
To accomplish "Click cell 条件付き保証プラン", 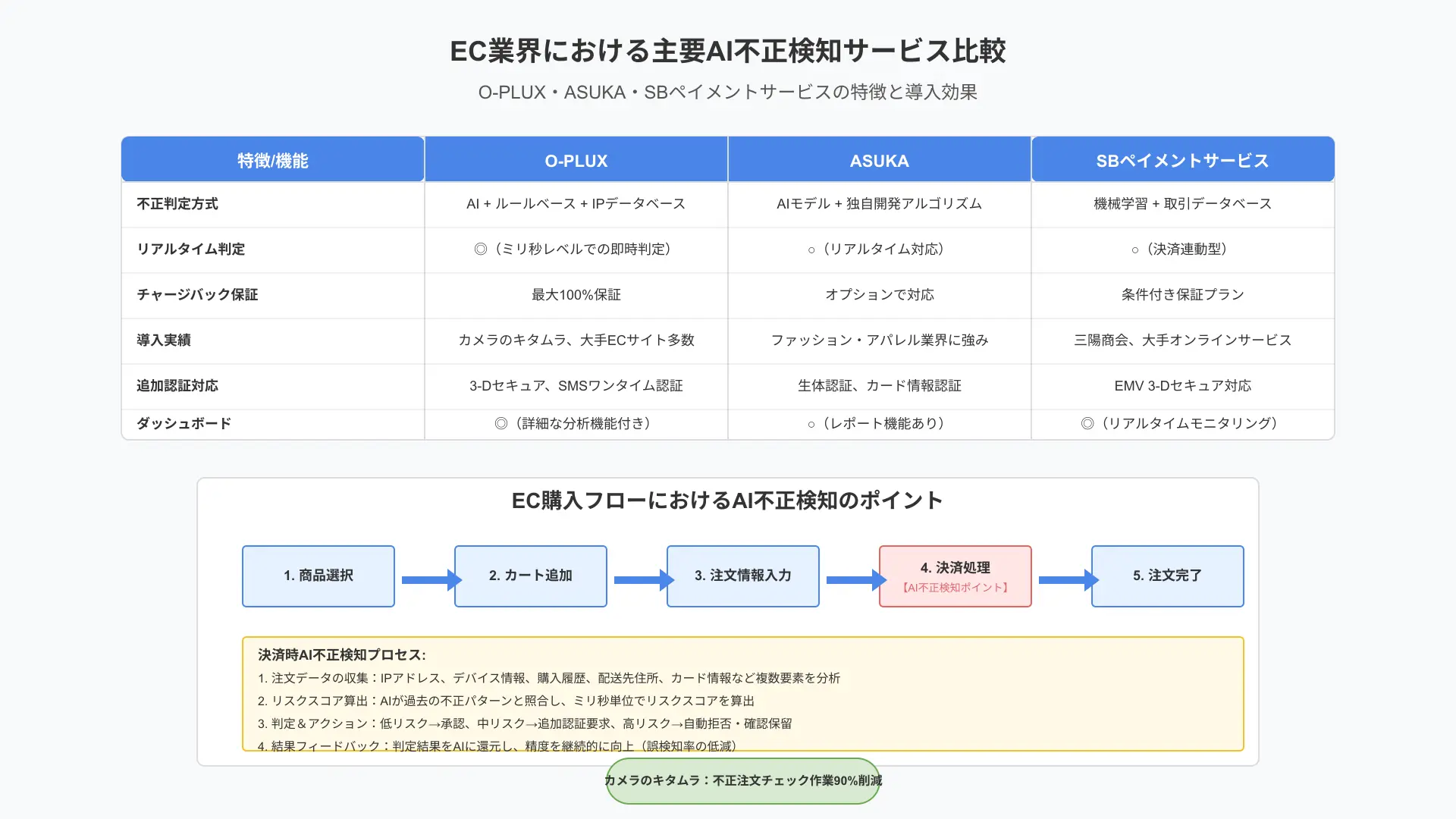I will 1183,295.
